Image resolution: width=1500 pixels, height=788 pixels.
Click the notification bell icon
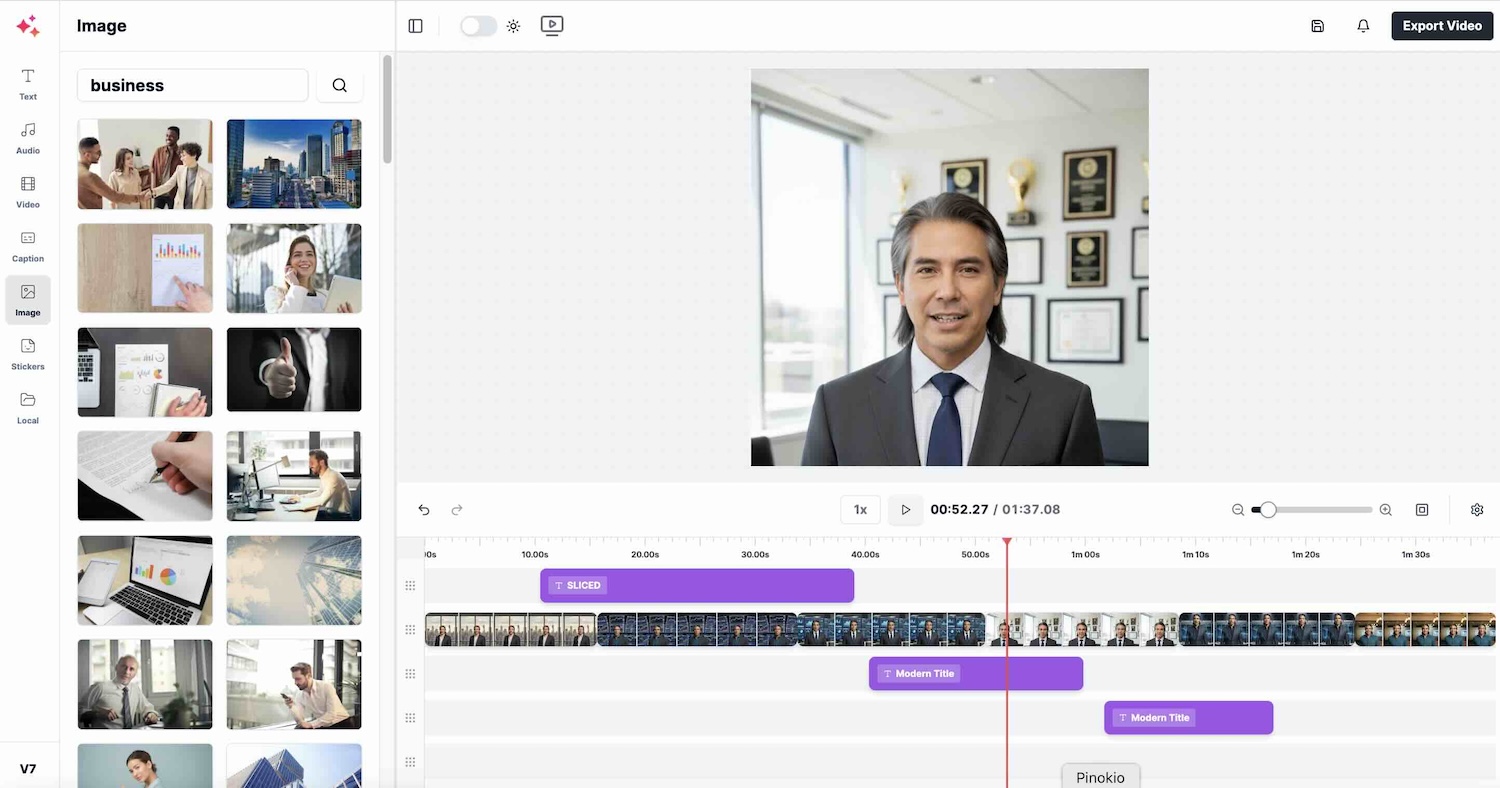pos(1363,26)
